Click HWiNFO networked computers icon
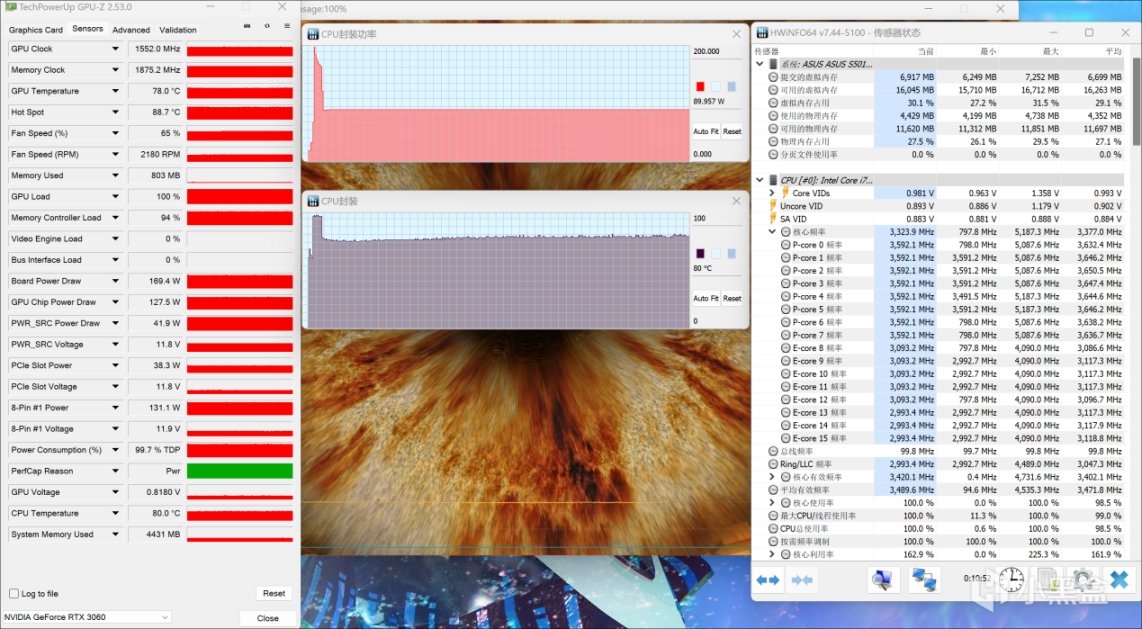1142x629 pixels. tap(924, 580)
